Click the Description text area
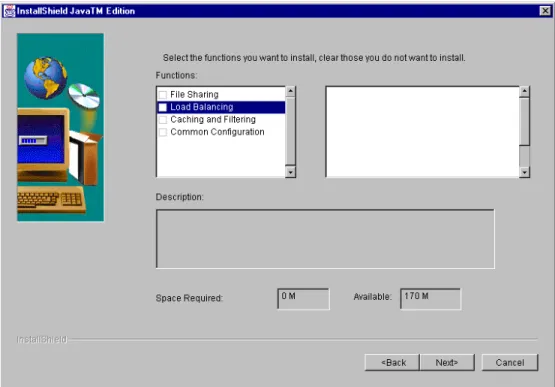Screen dimensions: 555x387 [x=325, y=239]
